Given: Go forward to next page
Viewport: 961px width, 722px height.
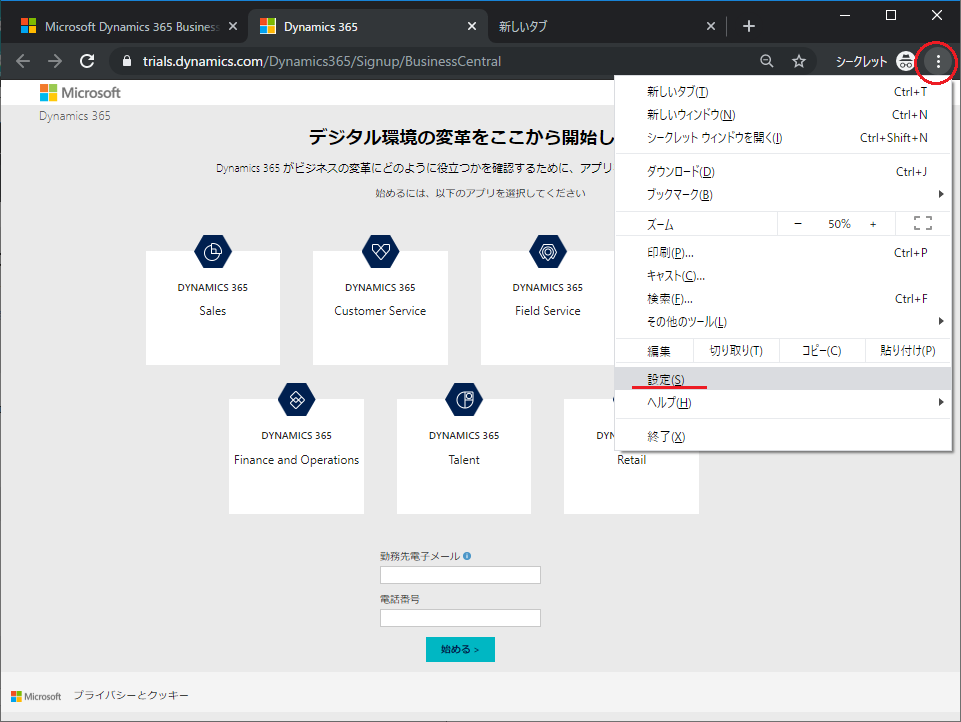Looking at the screenshot, I should coord(55,61).
